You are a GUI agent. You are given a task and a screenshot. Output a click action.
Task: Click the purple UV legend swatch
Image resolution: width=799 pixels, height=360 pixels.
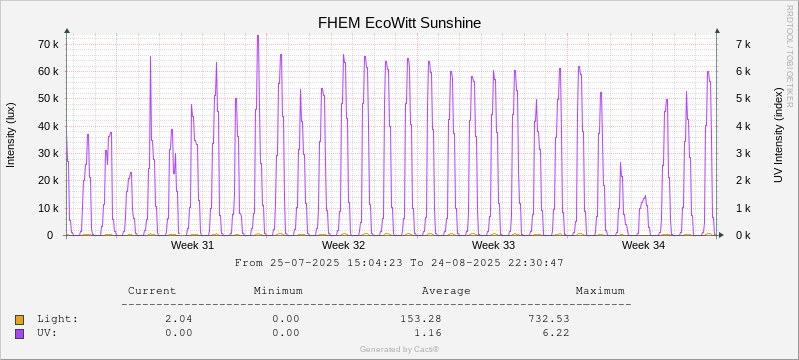point(19,334)
